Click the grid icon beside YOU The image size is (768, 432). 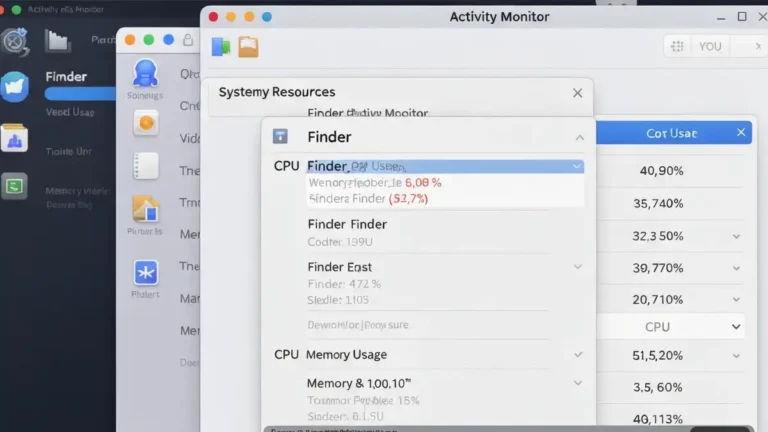click(x=677, y=46)
